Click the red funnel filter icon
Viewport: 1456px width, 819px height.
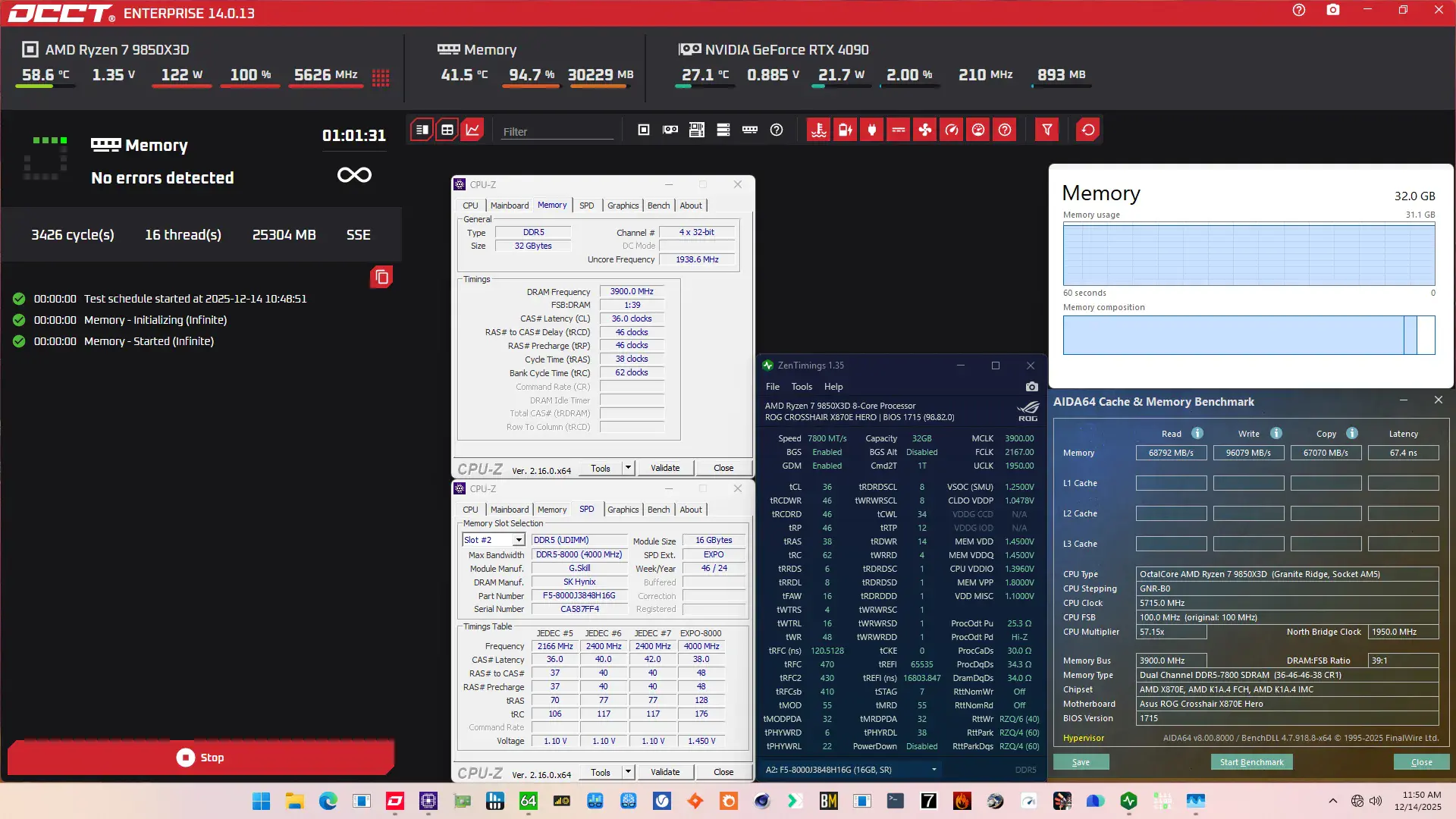pyautogui.click(x=1046, y=130)
